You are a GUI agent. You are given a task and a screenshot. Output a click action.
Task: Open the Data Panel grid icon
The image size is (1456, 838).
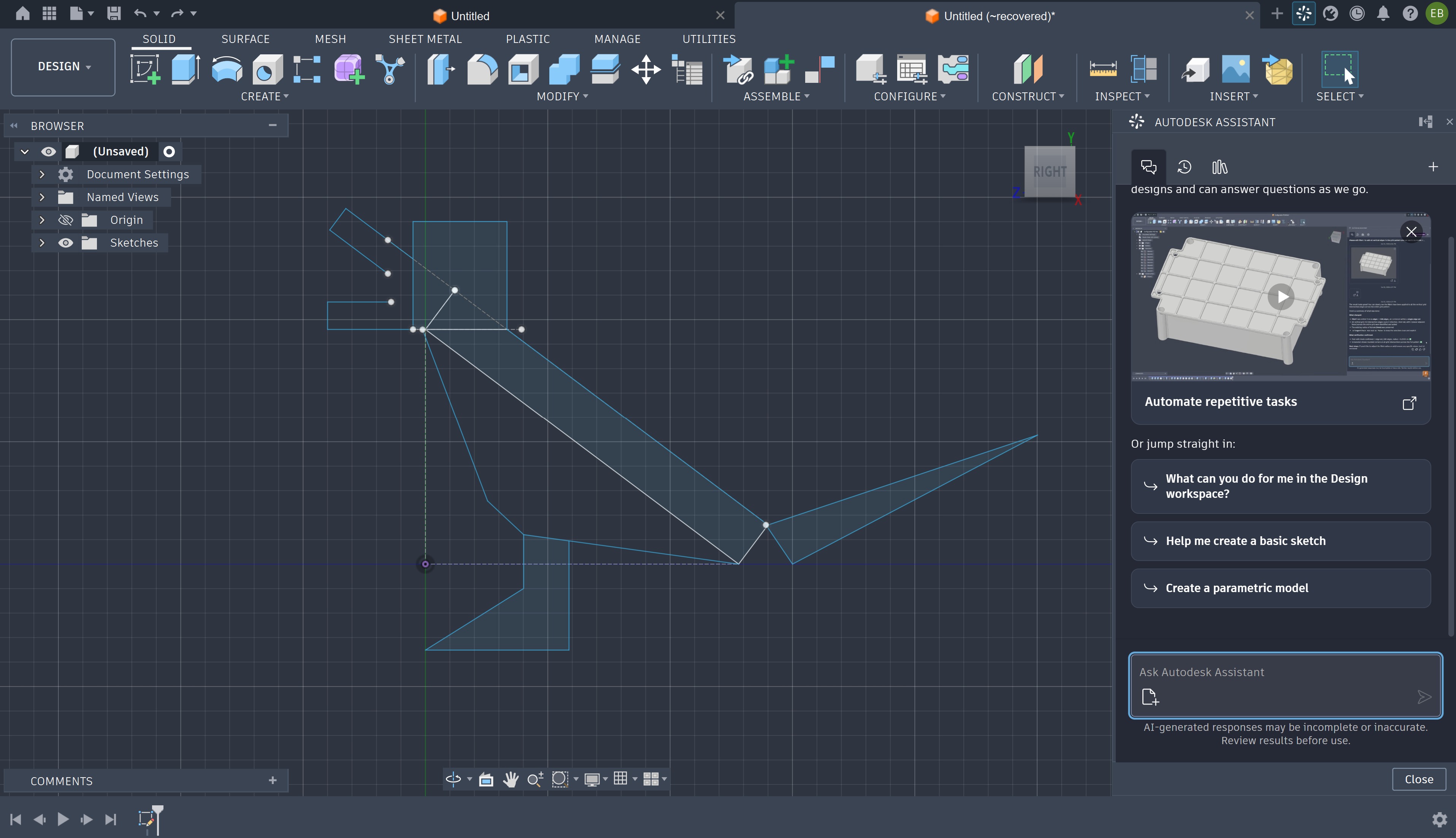coord(49,13)
